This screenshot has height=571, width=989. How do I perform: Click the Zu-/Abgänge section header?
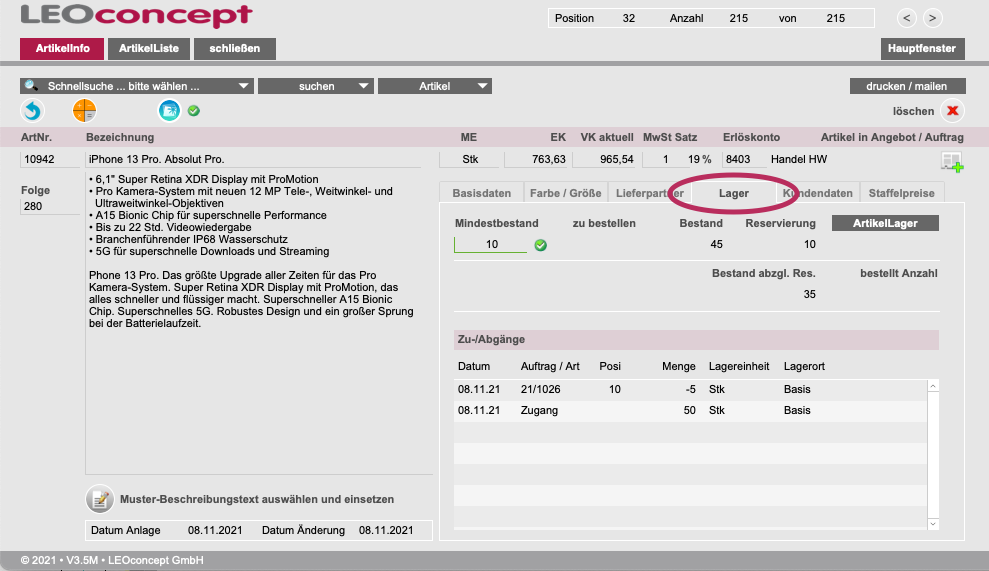[x=696, y=339]
